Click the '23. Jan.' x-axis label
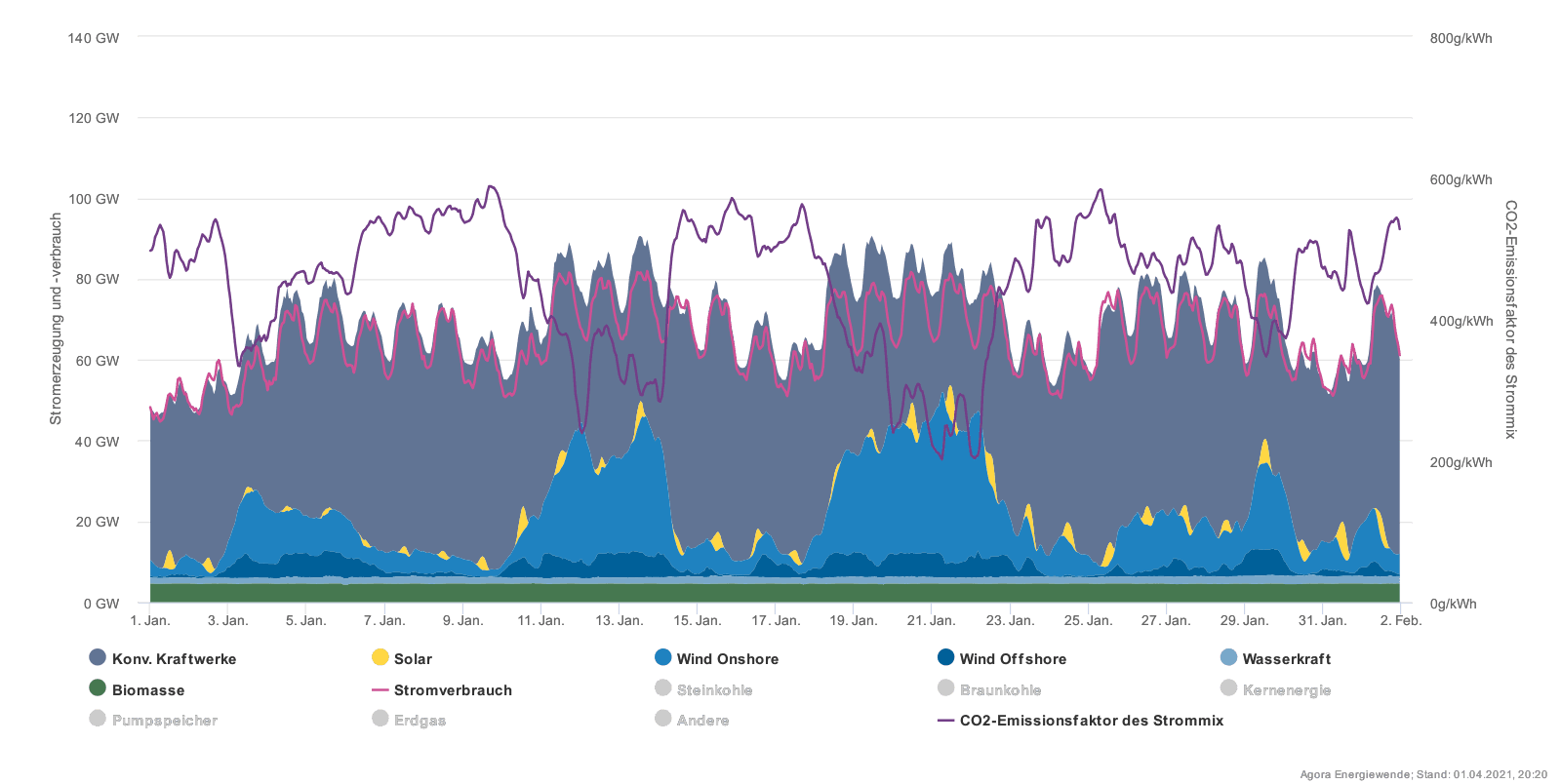 1010,620
